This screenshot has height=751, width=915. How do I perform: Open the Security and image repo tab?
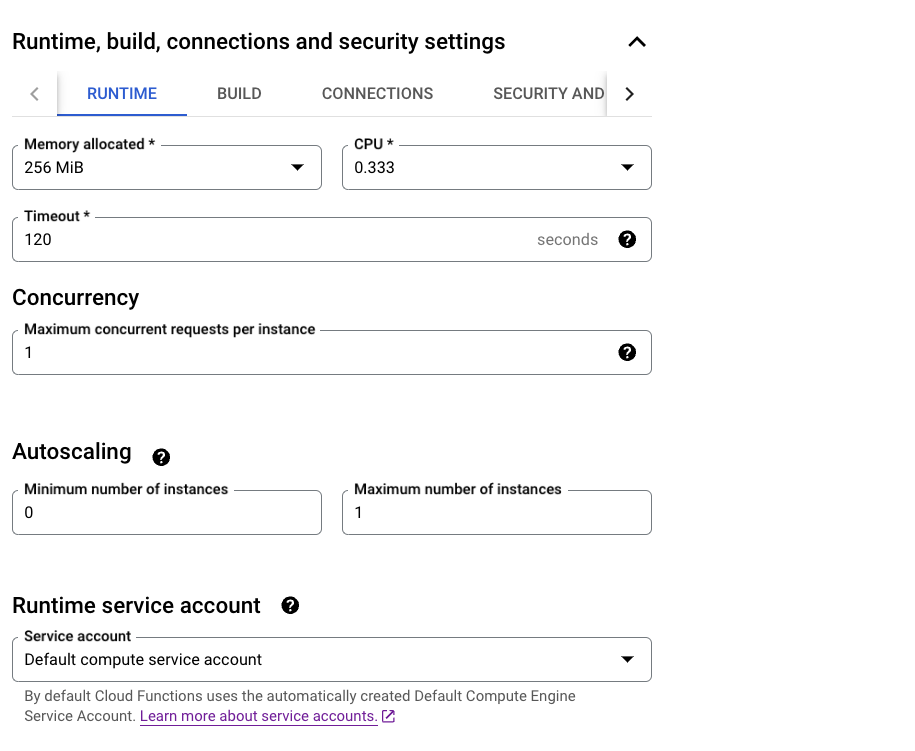(x=548, y=94)
